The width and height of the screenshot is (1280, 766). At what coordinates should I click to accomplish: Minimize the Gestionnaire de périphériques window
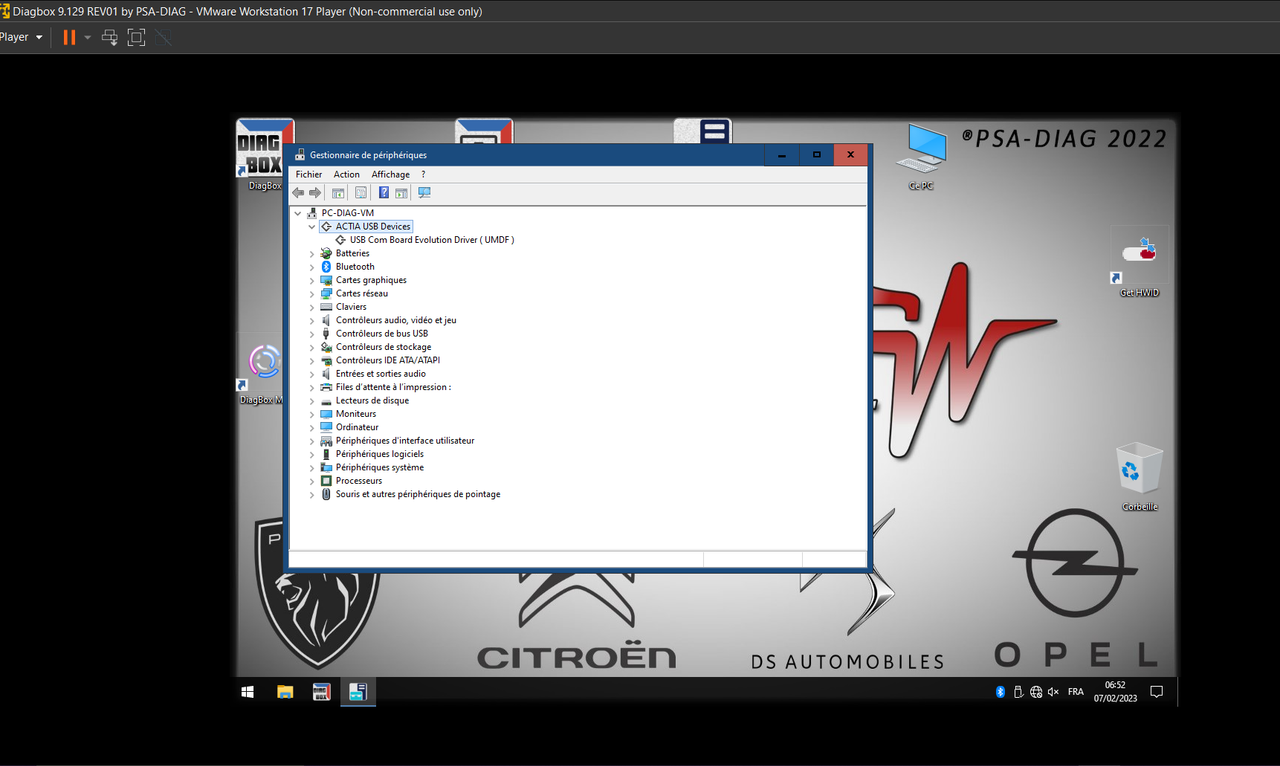[x=781, y=155]
